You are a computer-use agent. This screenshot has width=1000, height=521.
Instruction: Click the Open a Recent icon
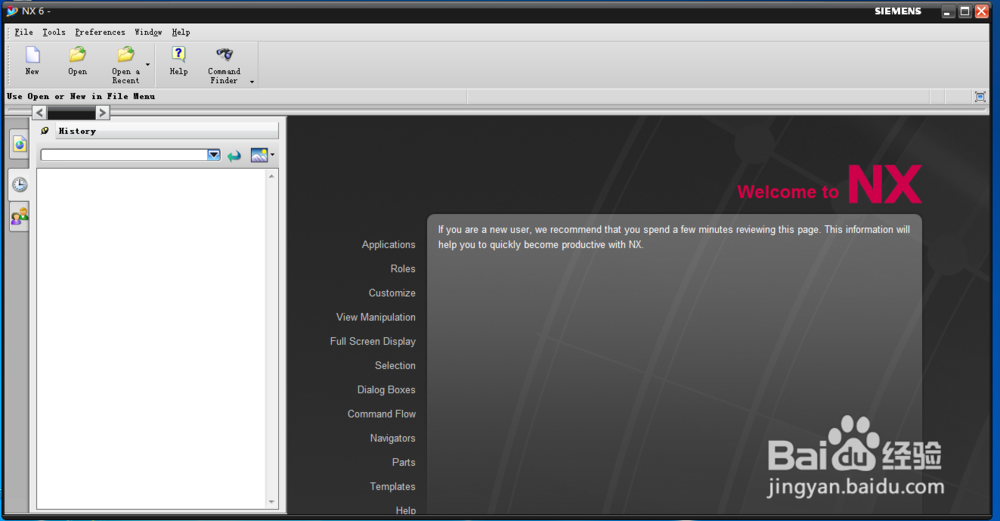(126, 55)
